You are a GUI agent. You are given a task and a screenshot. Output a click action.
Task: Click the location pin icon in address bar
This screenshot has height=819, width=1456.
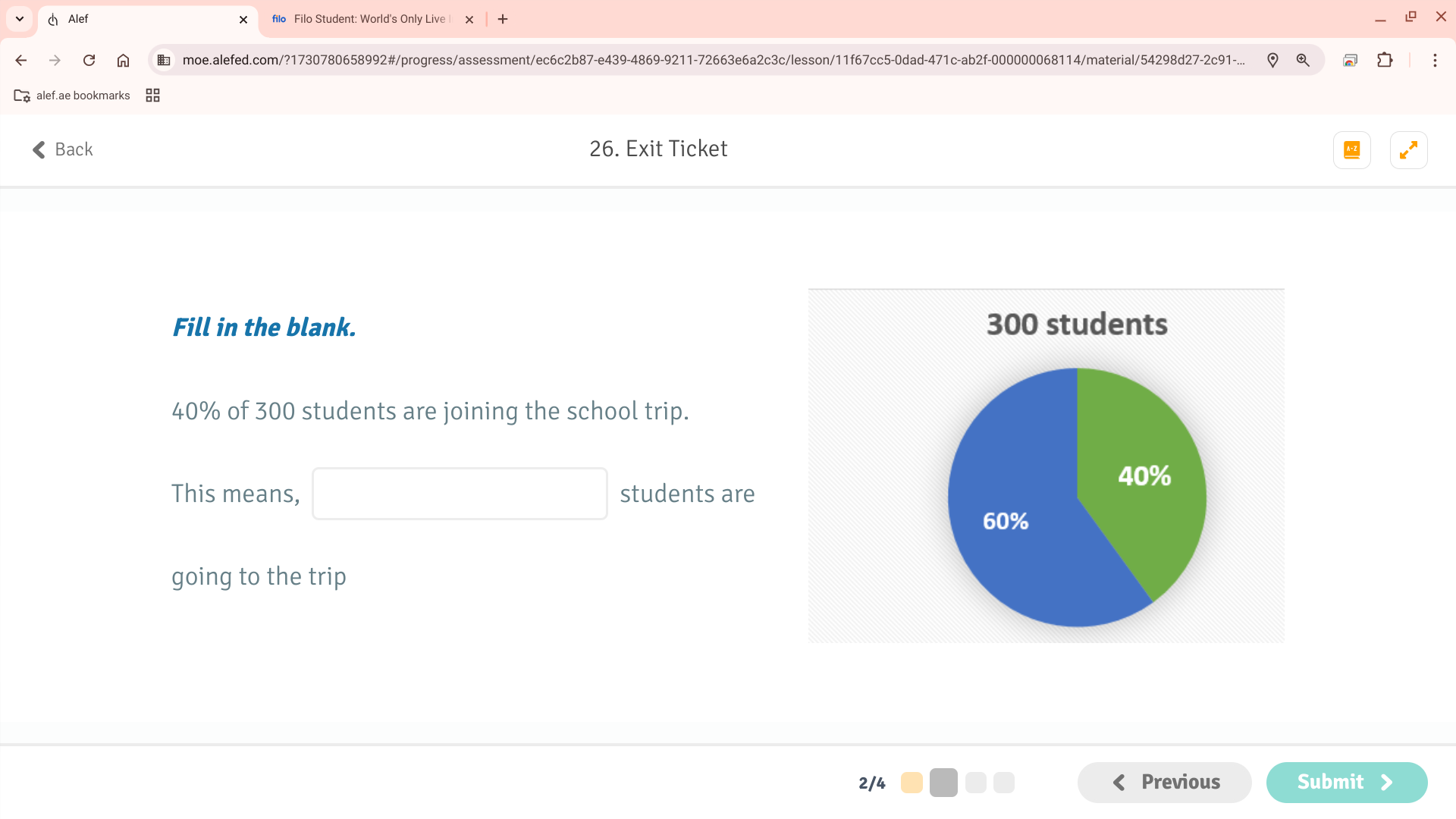pyautogui.click(x=1272, y=61)
